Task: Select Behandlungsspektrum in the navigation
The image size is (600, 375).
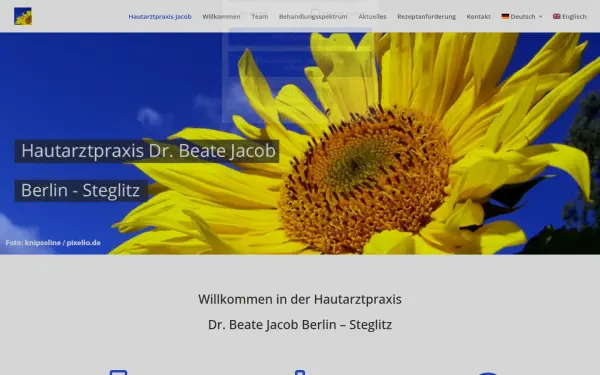Action: (x=313, y=16)
